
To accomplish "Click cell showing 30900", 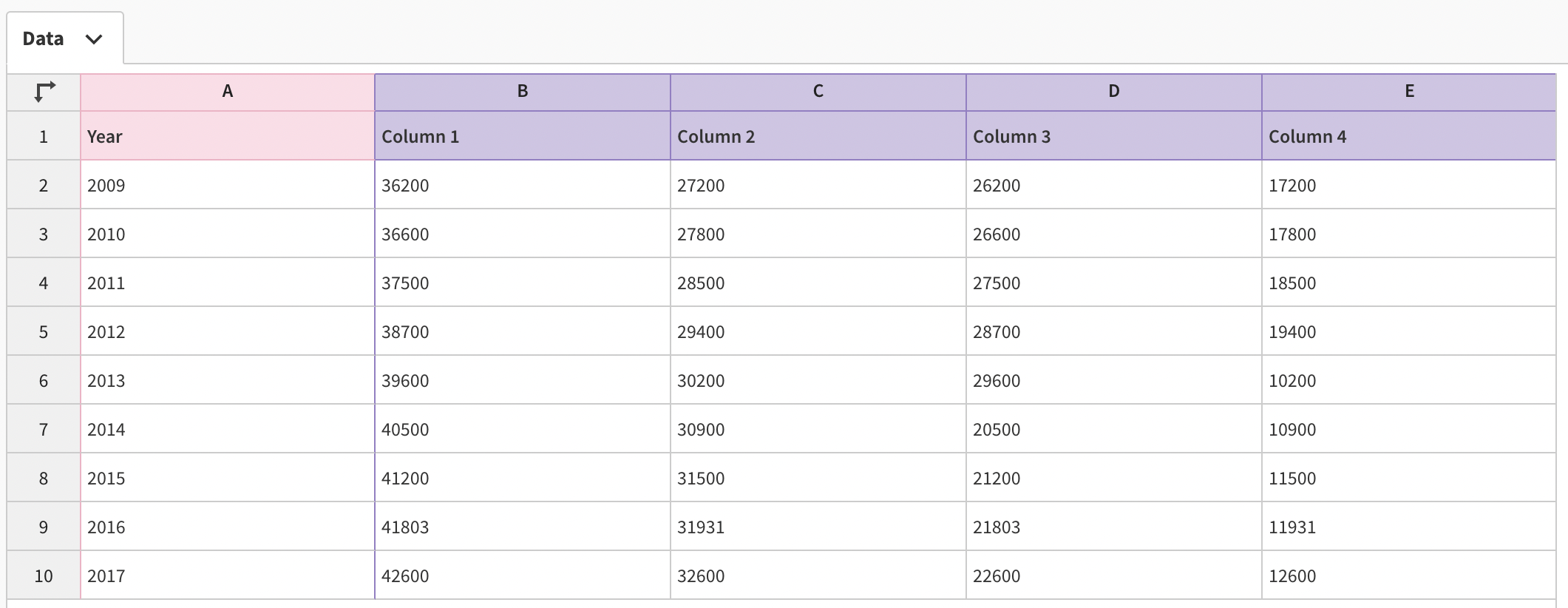I will coord(818,429).
